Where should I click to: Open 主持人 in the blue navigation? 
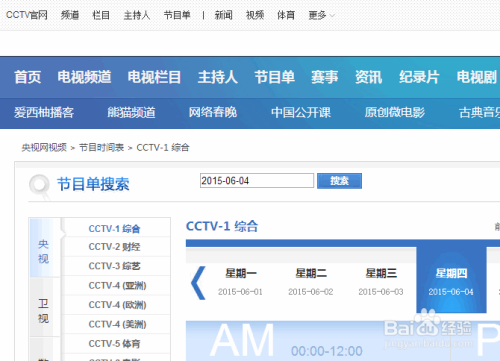click(218, 77)
